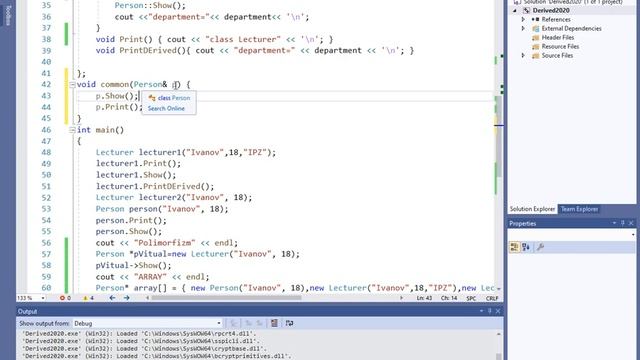This screenshot has height=360, width=640.
Task: Click the find message in code icon
Action: (234, 323)
